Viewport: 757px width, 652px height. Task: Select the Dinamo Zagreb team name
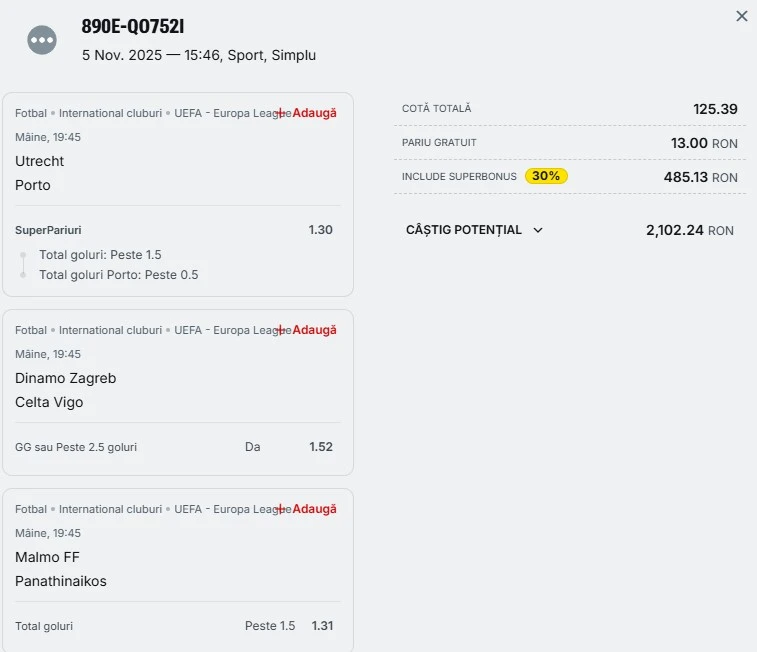tap(66, 378)
